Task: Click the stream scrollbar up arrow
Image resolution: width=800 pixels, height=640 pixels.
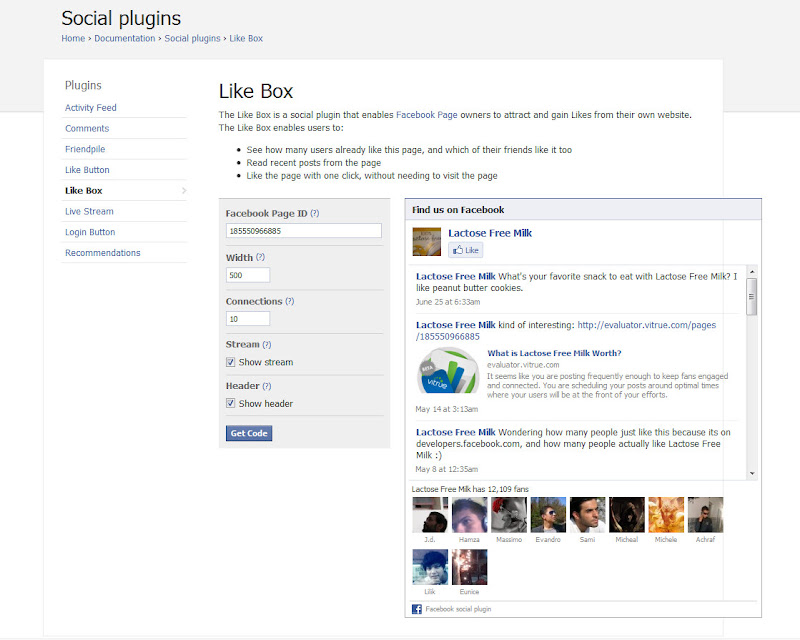Action: [752, 272]
